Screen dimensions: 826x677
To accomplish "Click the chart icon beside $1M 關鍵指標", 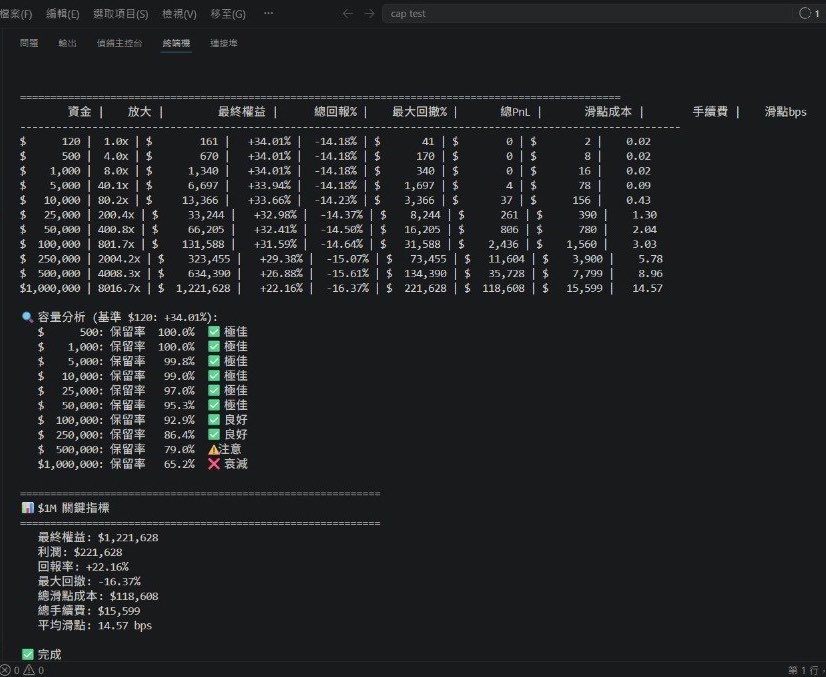I will point(27,508).
